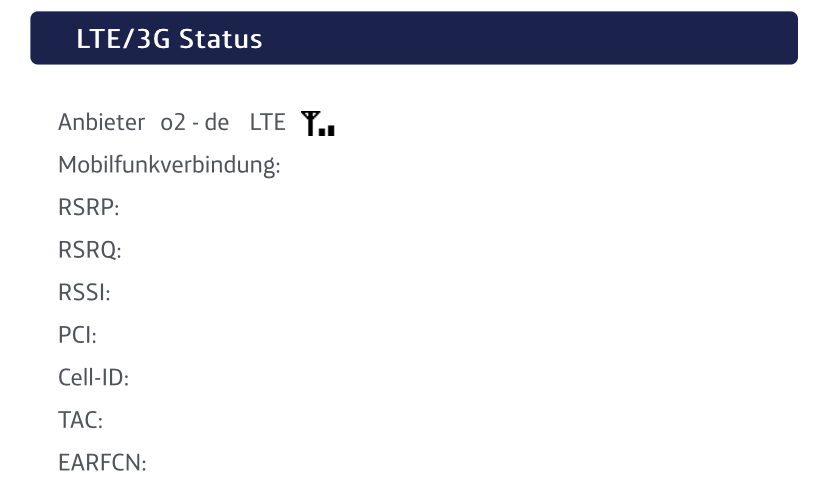Click the RSSI label
This screenshot has height=496, width=828.
click(84, 293)
